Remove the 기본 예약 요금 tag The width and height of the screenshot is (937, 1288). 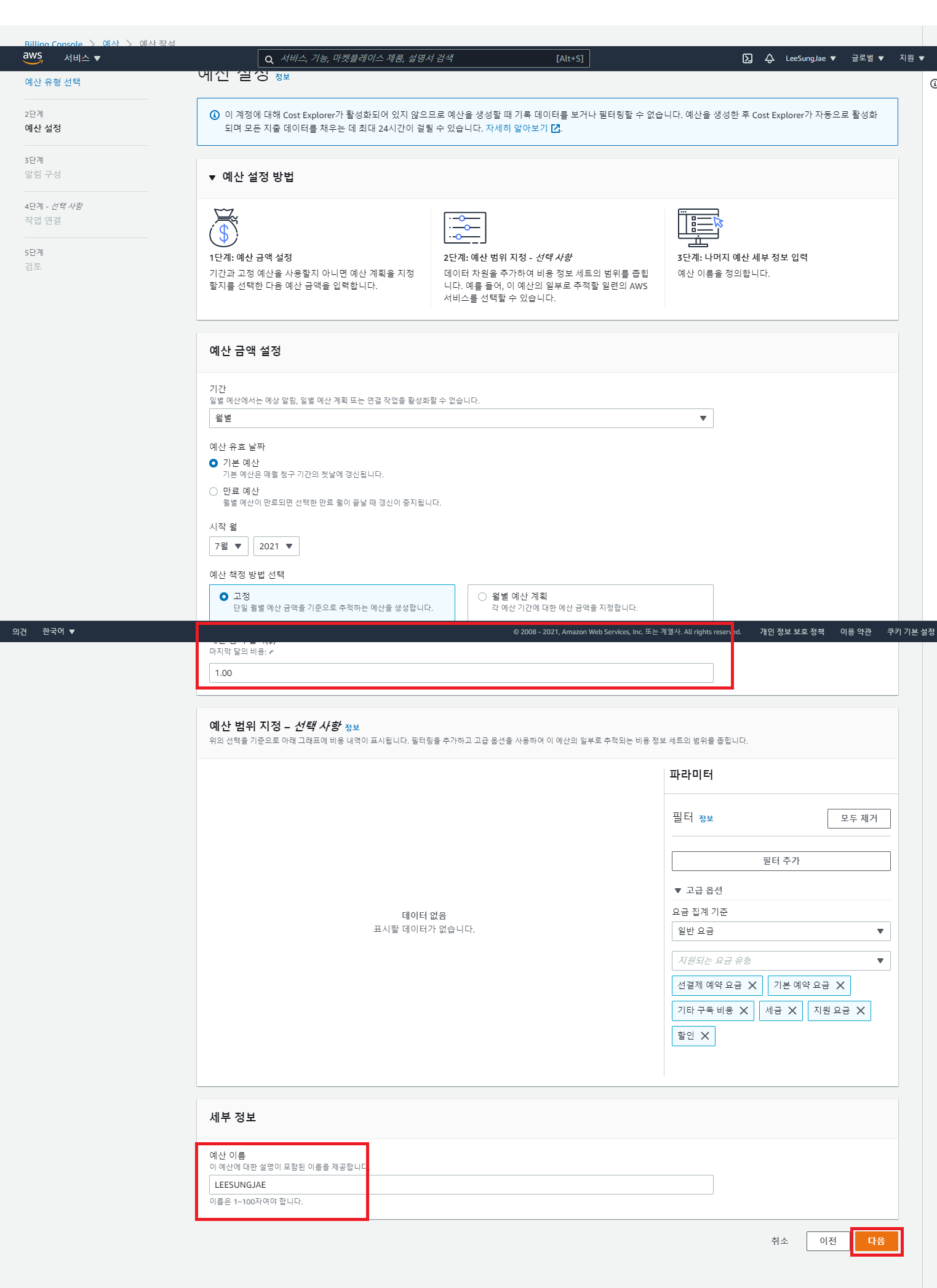click(840, 985)
